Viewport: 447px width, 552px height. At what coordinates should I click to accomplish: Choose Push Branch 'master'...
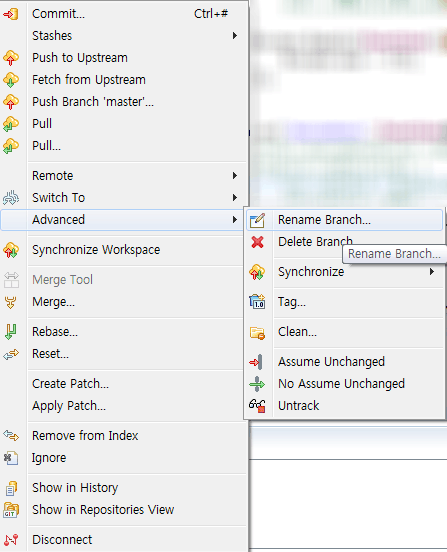tap(124, 102)
